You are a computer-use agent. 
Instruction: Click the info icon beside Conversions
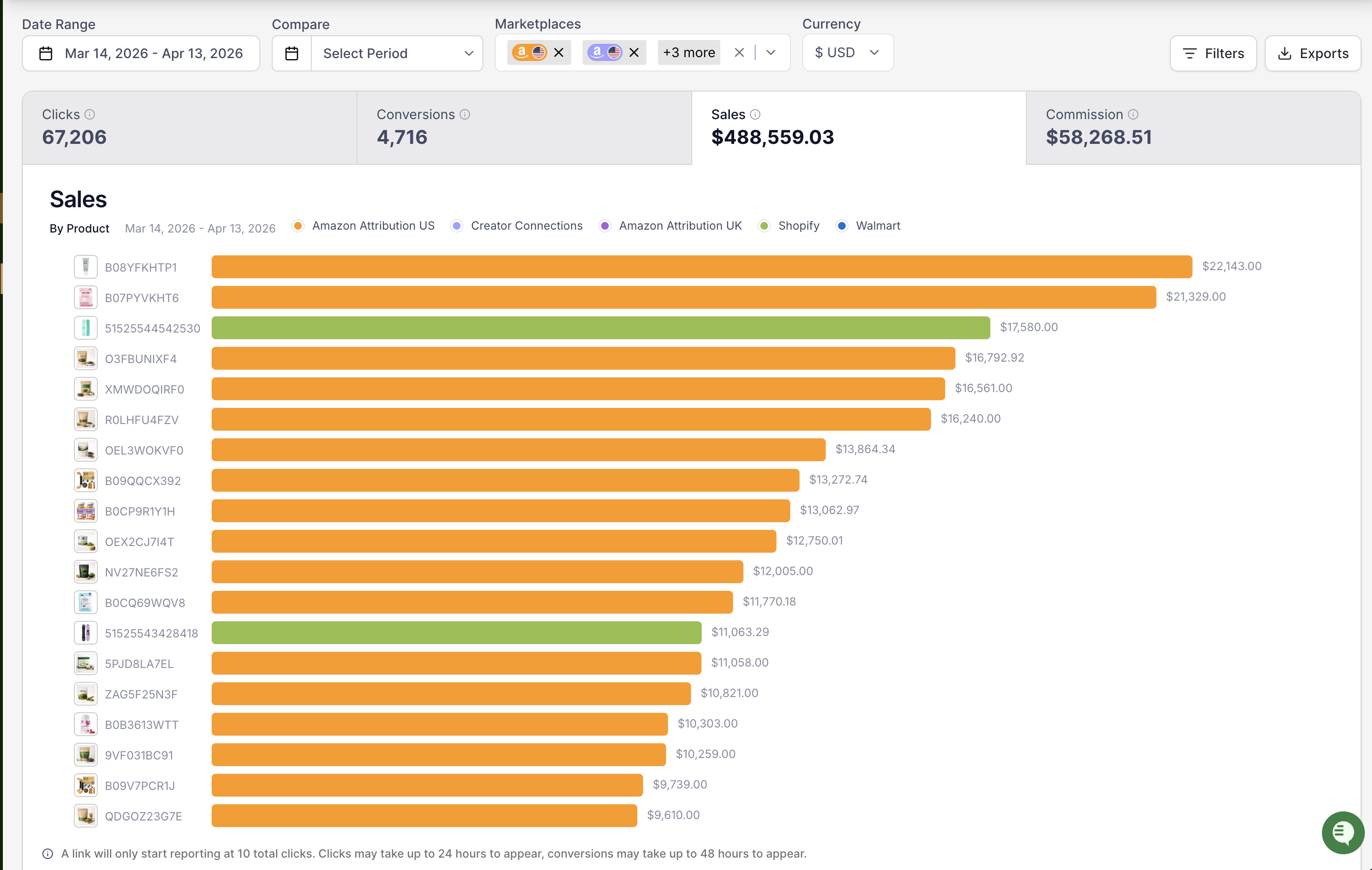tap(465, 114)
